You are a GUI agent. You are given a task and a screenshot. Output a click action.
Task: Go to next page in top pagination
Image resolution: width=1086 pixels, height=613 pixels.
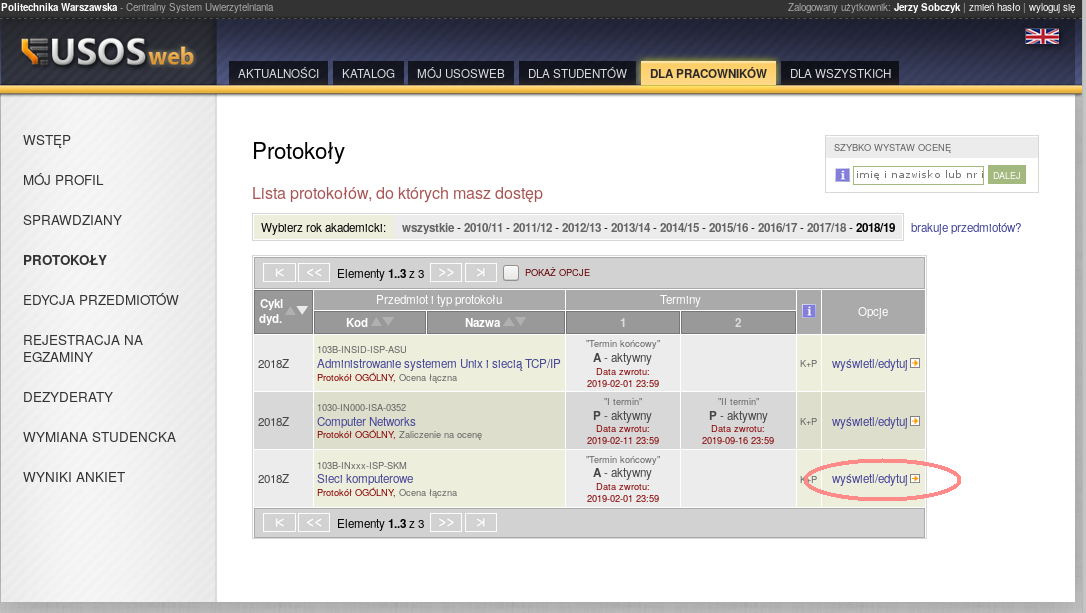tap(447, 273)
